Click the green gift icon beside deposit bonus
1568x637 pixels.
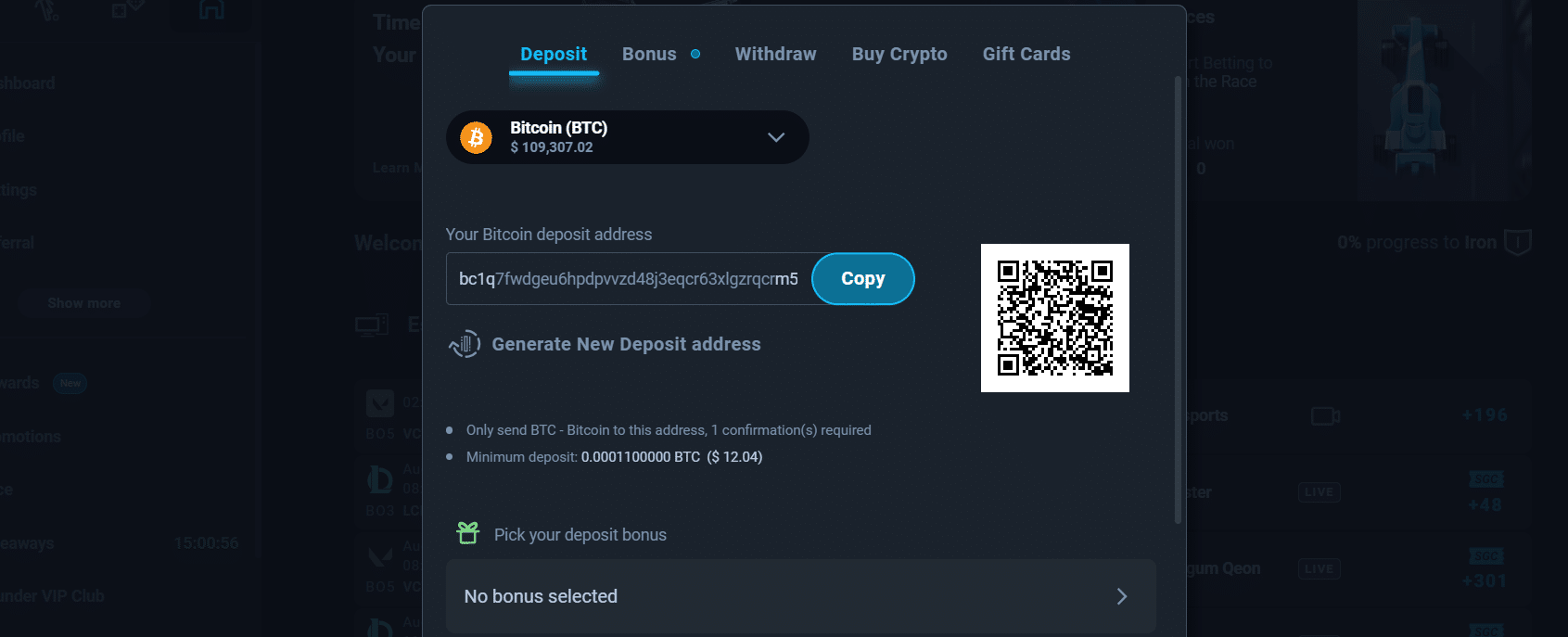(x=466, y=533)
